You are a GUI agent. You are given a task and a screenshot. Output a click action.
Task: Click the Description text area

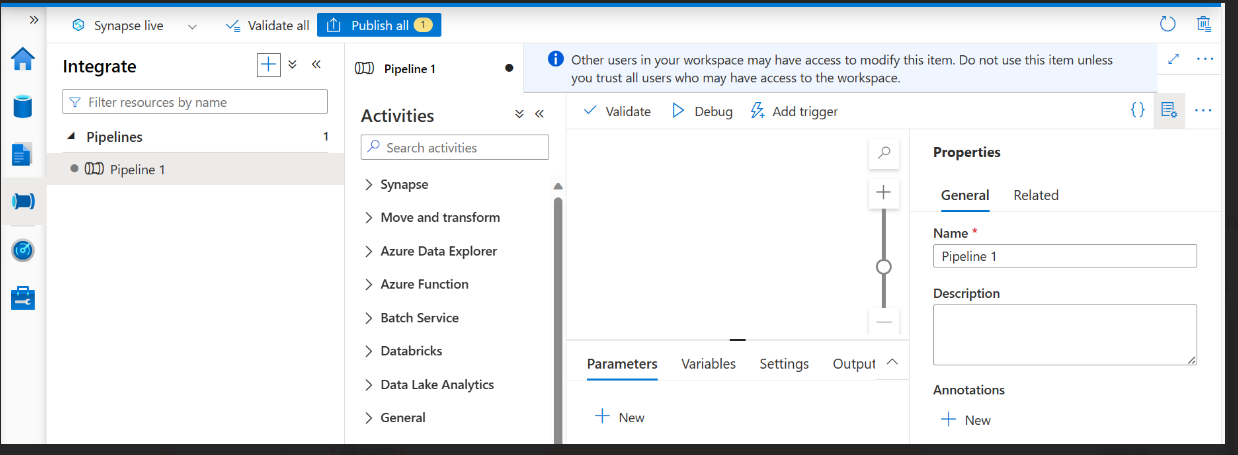(1065, 334)
